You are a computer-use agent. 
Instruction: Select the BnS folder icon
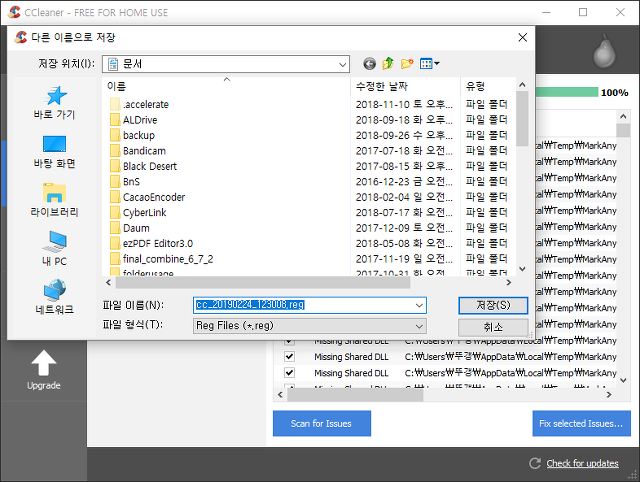(x=115, y=182)
